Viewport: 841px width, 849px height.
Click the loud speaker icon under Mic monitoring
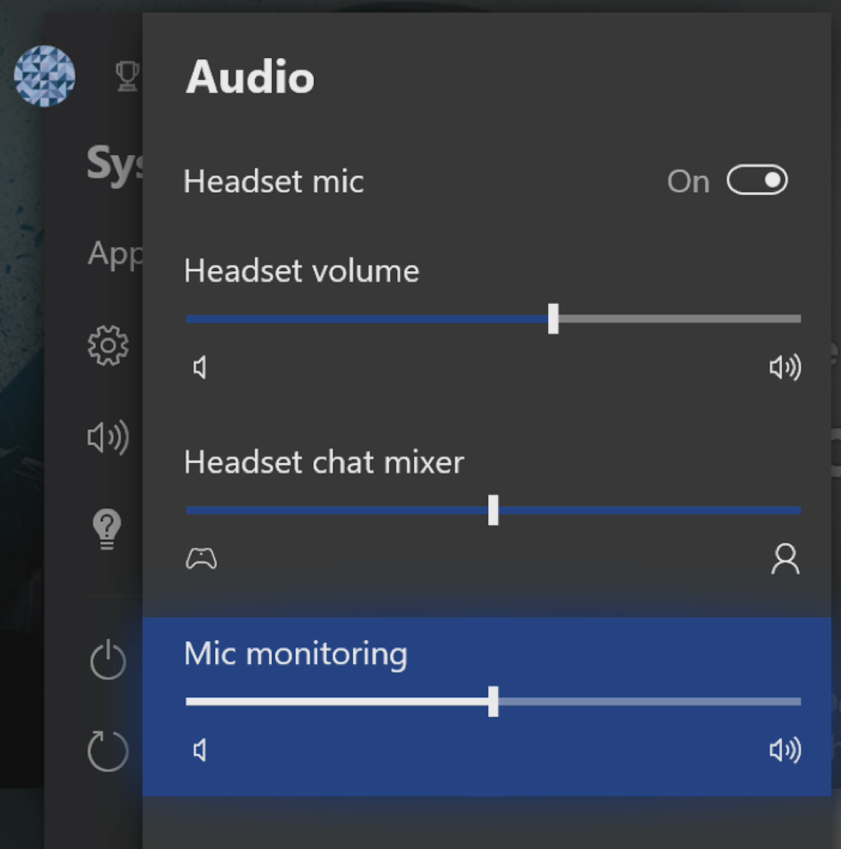click(x=785, y=750)
